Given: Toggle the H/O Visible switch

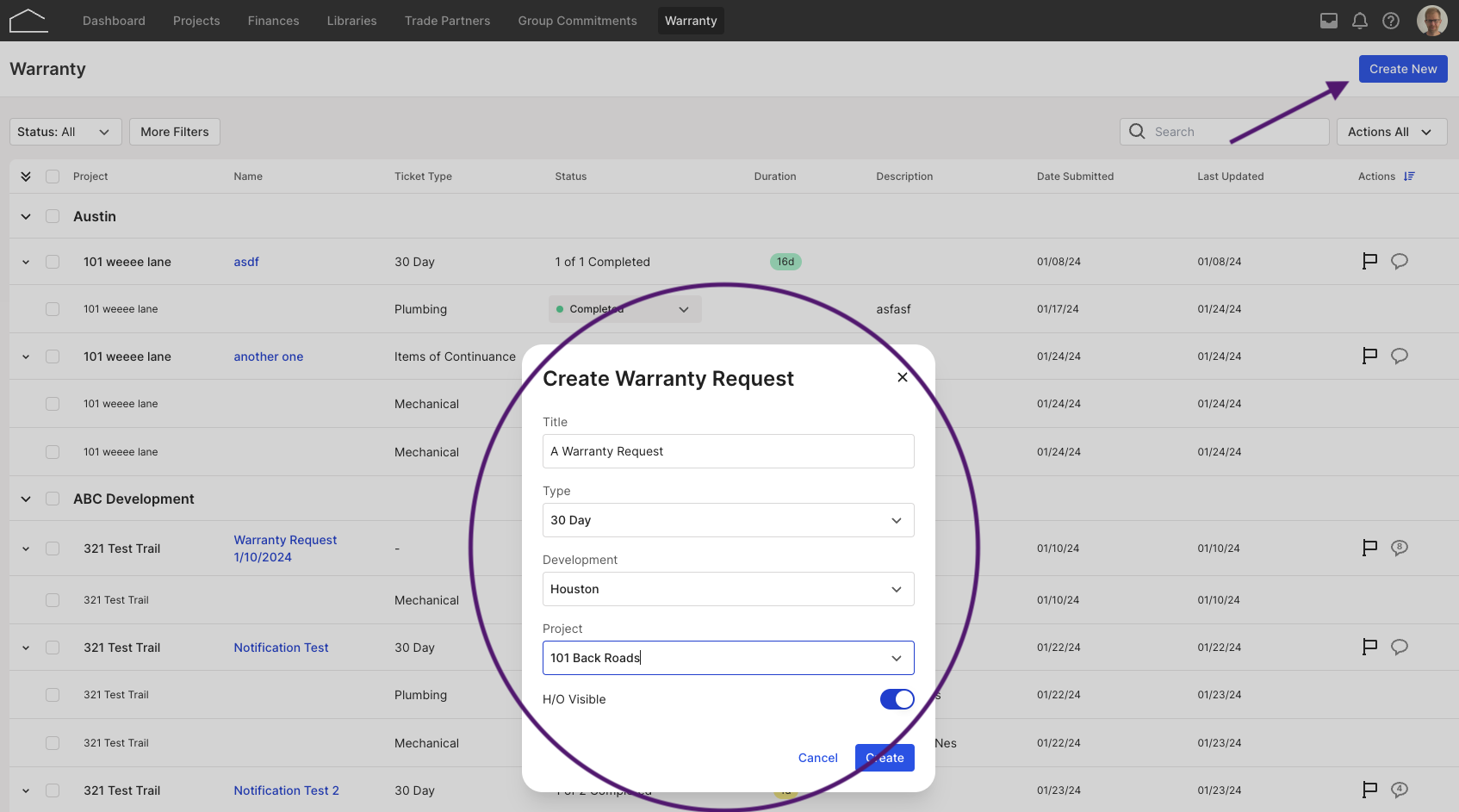Looking at the screenshot, I should tap(897, 699).
